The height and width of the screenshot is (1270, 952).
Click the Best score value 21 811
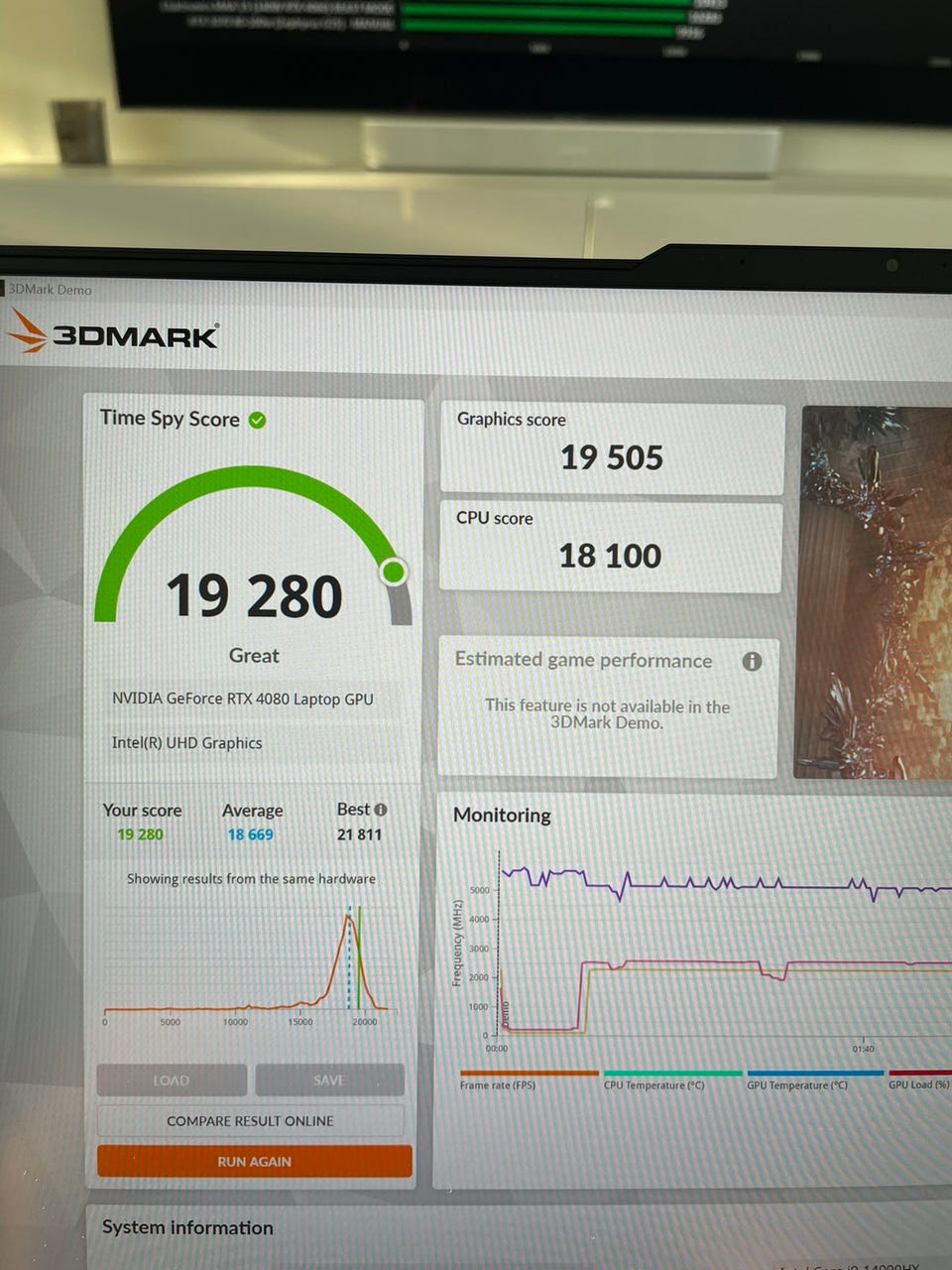pos(359,834)
